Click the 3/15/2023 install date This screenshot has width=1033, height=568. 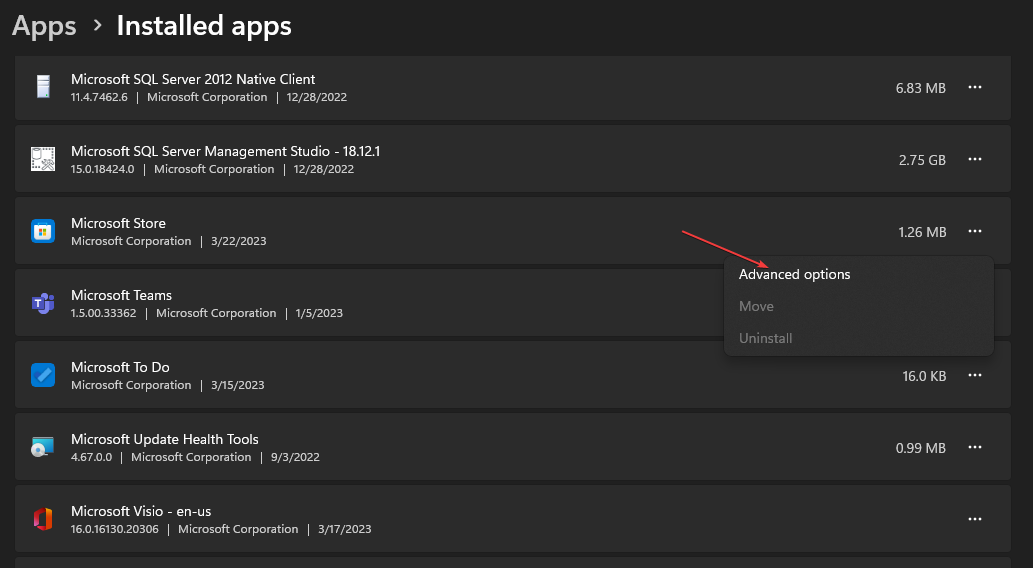[237, 385]
